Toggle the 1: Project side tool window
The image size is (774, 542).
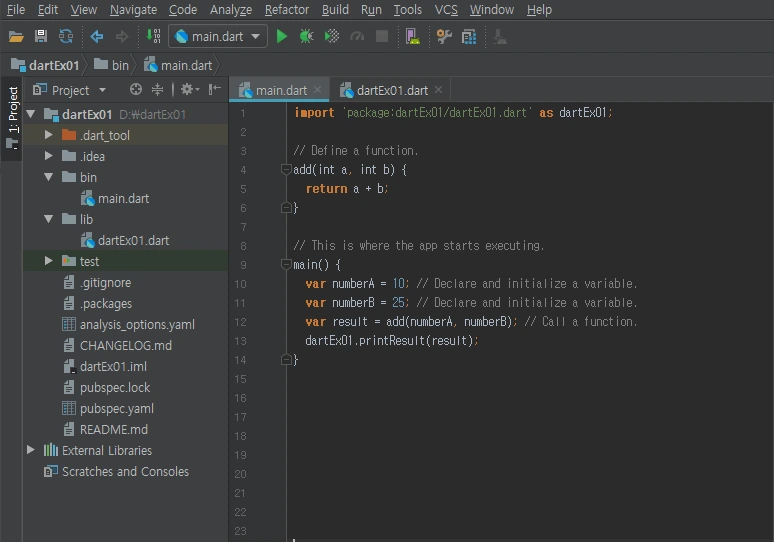[12, 110]
